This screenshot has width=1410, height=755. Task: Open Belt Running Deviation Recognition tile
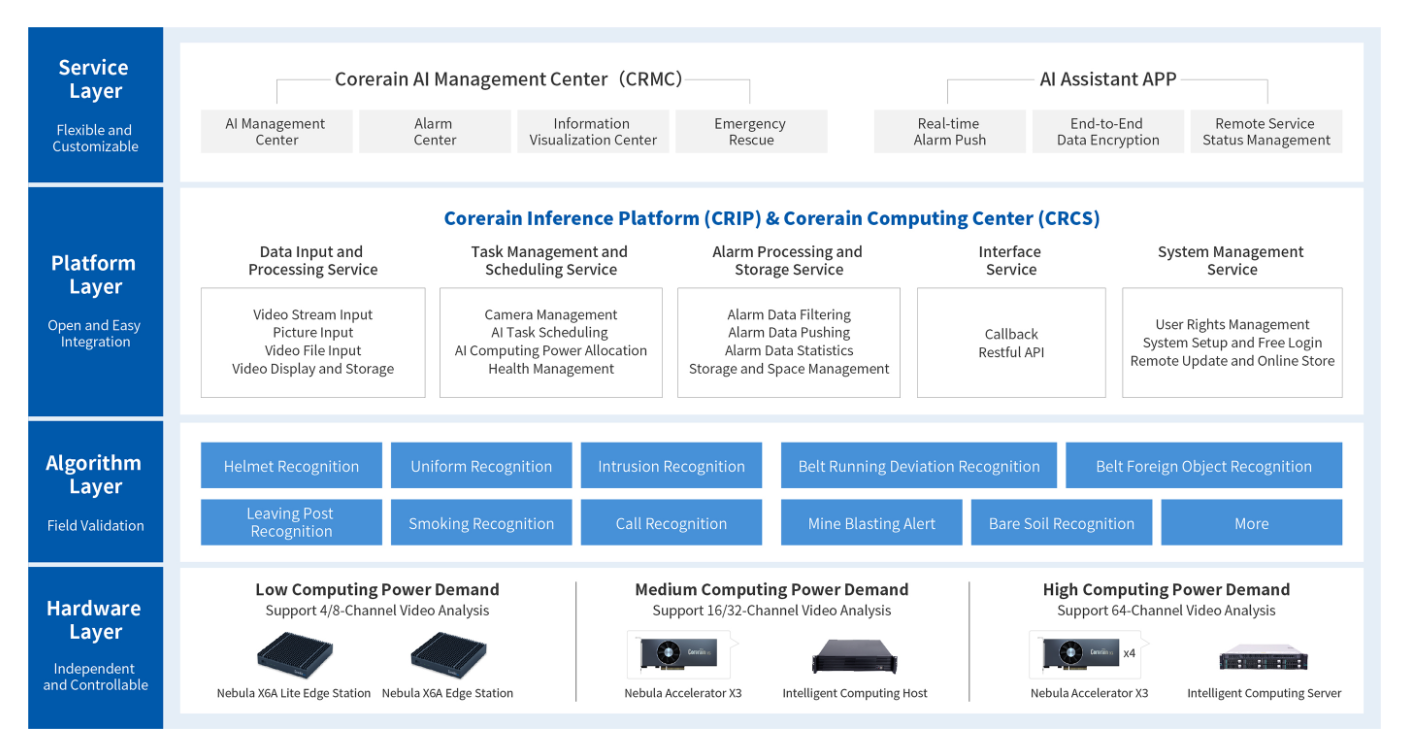point(919,466)
